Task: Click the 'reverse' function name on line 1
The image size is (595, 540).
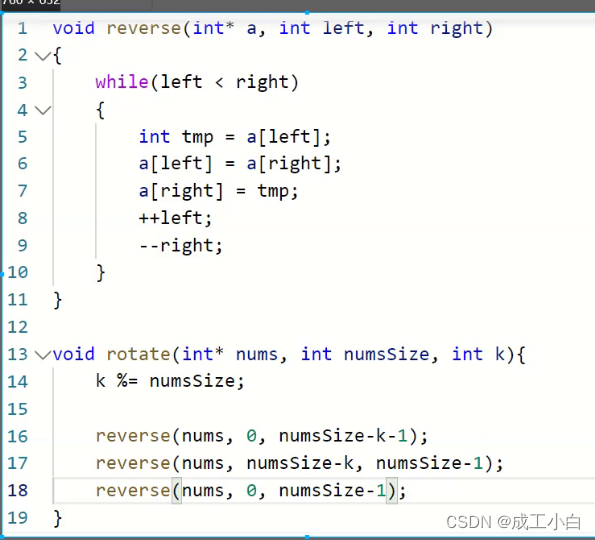Action: coord(144,29)
